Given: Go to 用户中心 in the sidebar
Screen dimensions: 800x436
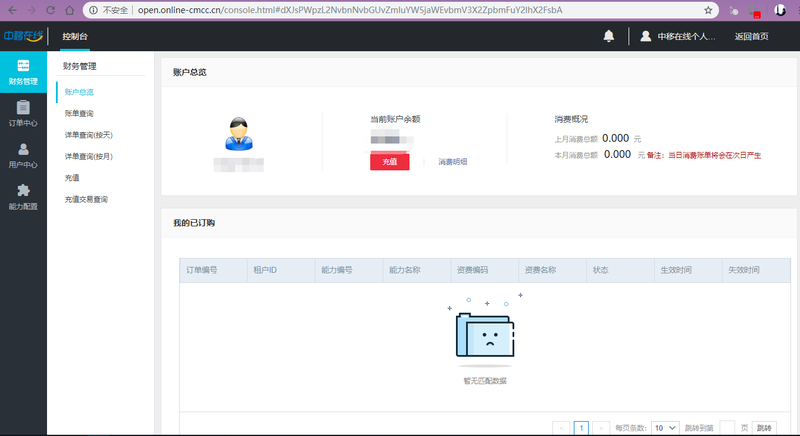Looking at the screenshot, I should click(22, 155).
